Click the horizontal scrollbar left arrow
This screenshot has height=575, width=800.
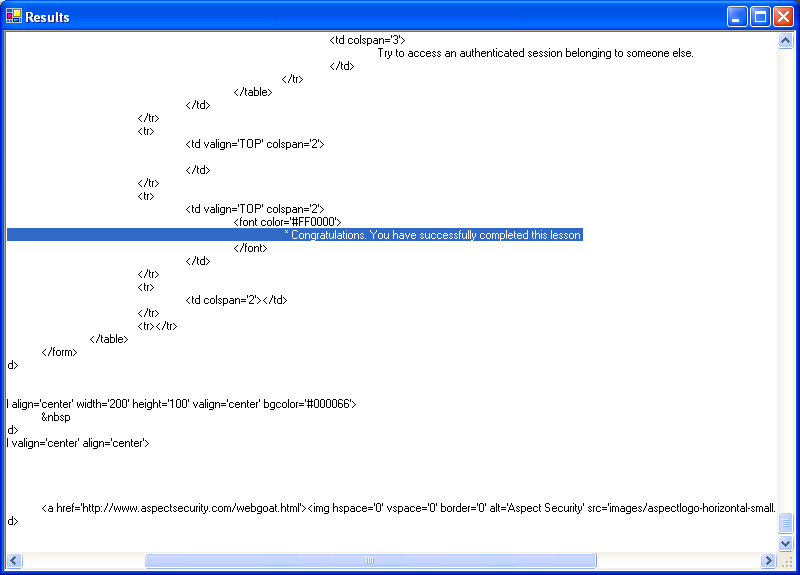pos(15,561)
